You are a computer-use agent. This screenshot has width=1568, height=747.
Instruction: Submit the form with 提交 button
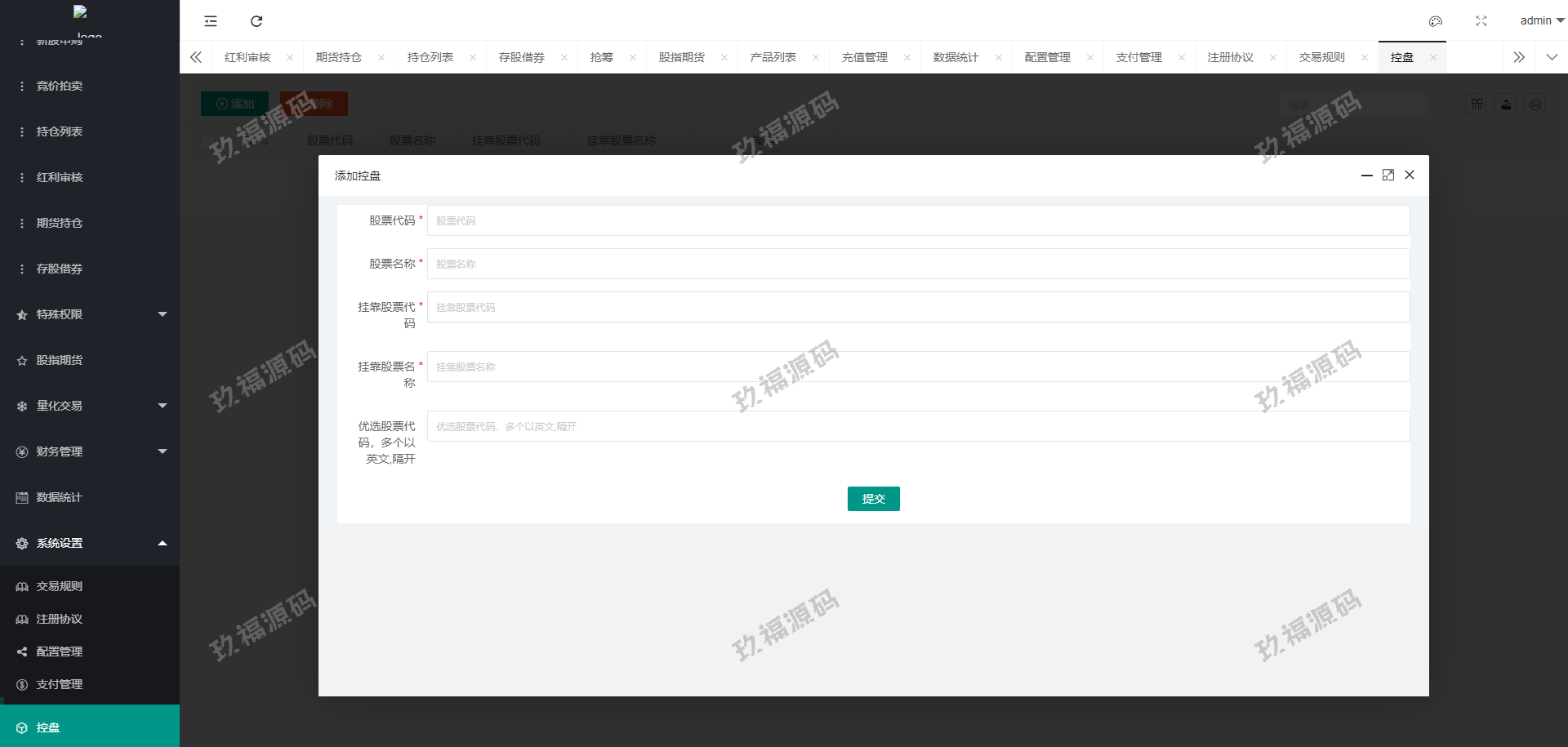(873, 499)
